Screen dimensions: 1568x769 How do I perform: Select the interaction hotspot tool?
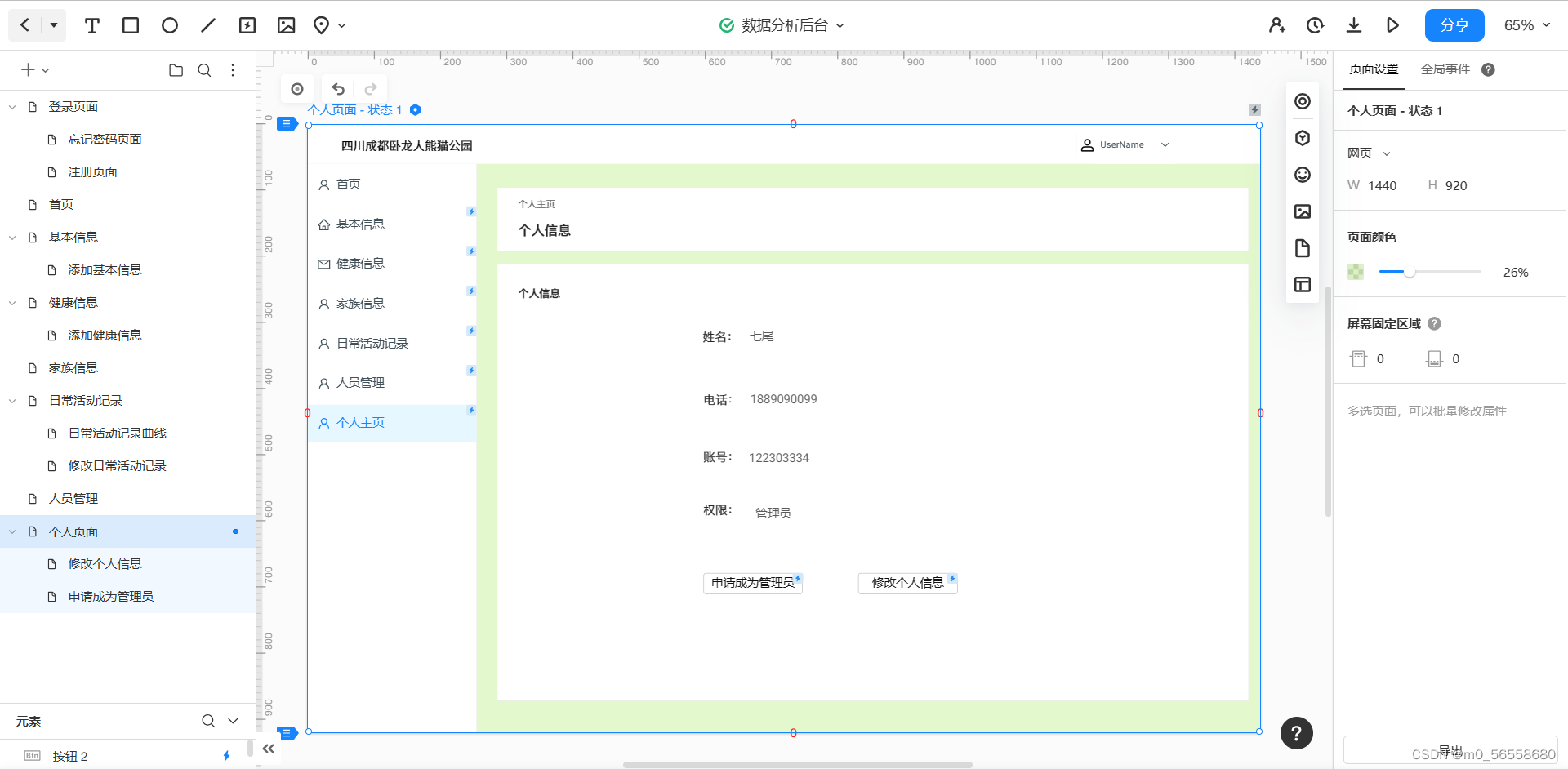coord(247,25)
